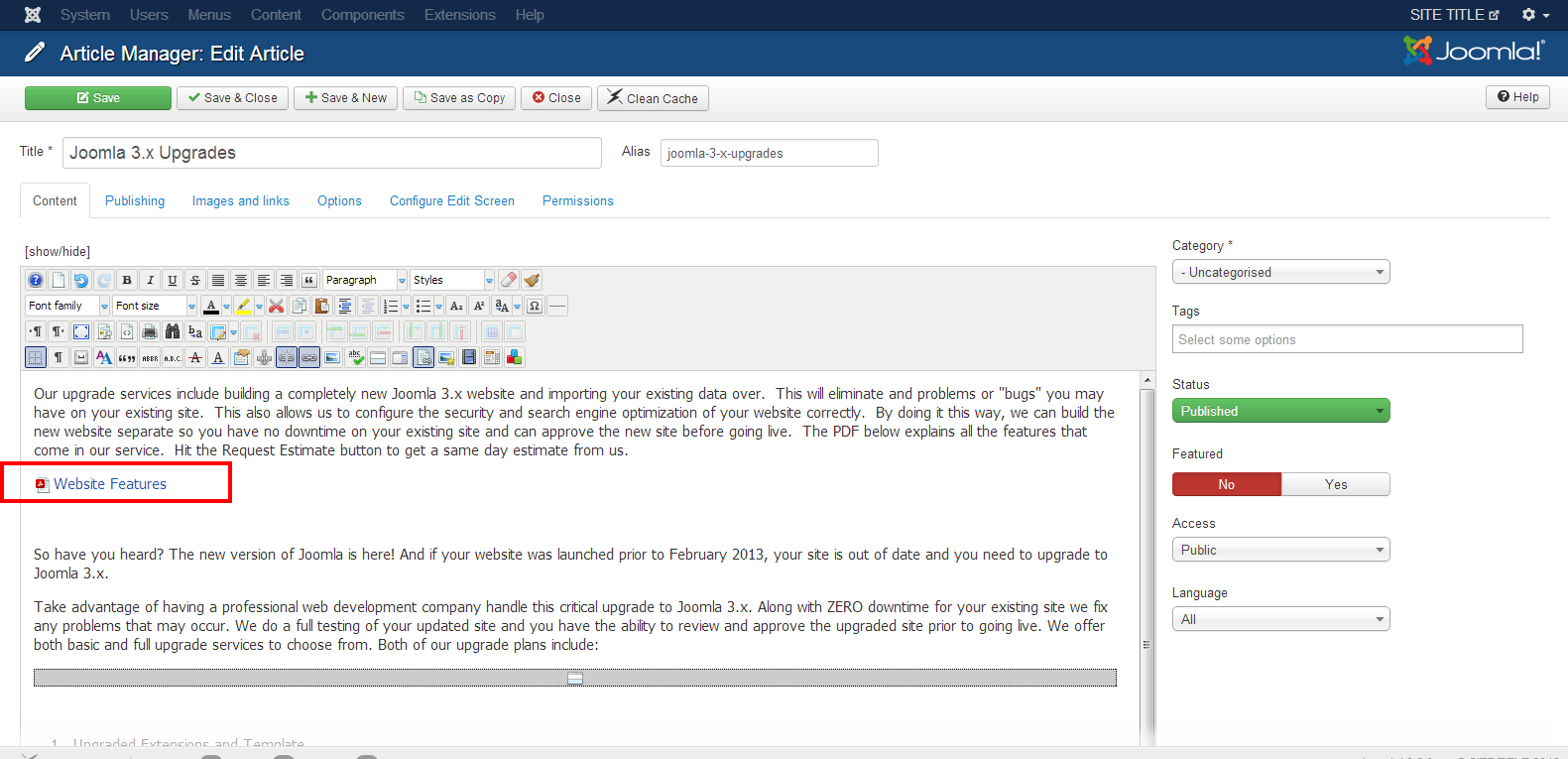
Task: Clean up code with the broom icon
Action: pos(532,280)
